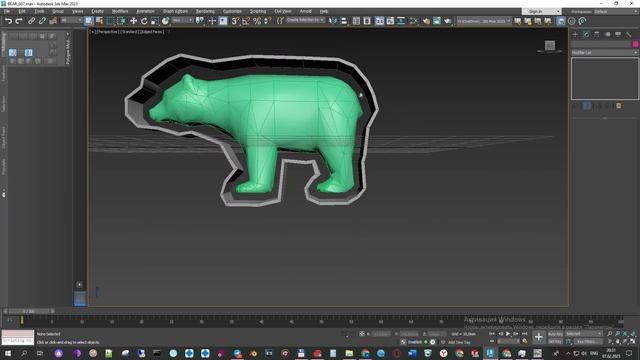
Task: Click the Go to End button
Action: (524, 334)
